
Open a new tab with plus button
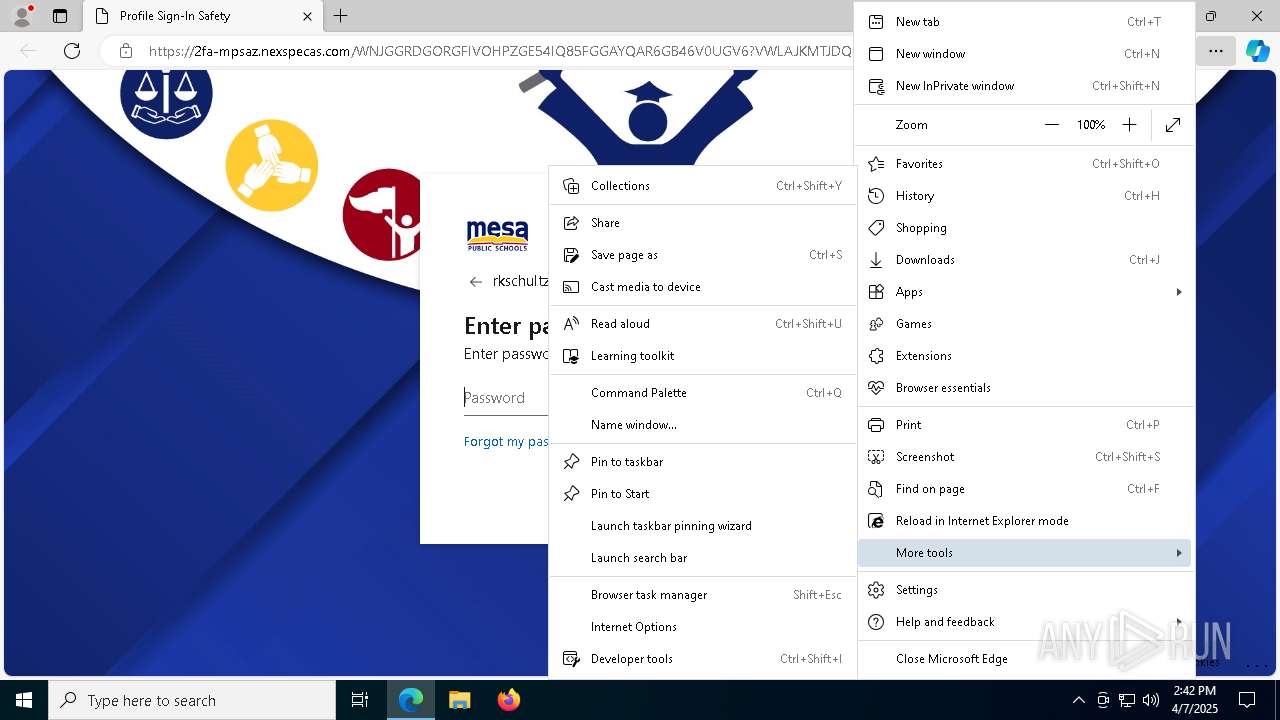coord(341,16)
